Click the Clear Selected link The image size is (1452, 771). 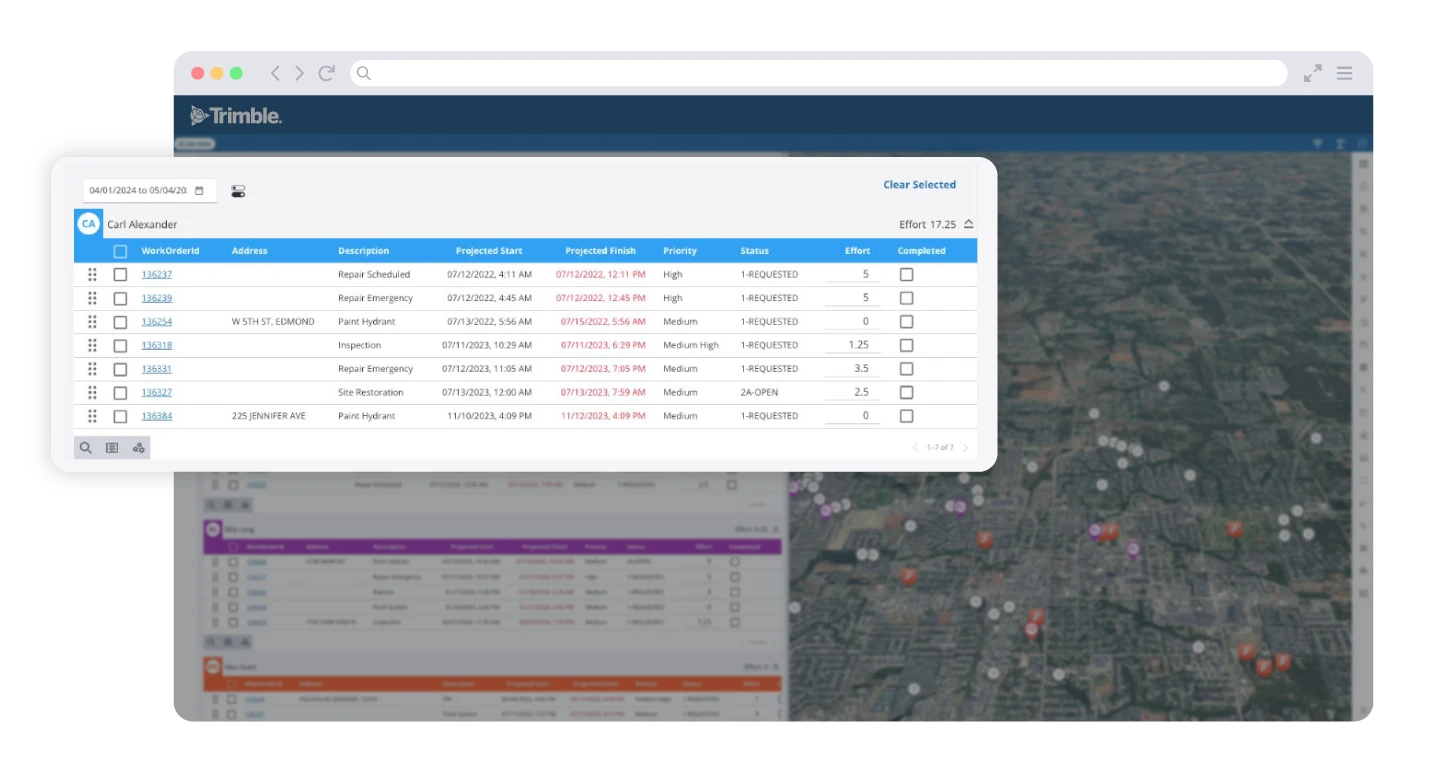tap(919, 185)
